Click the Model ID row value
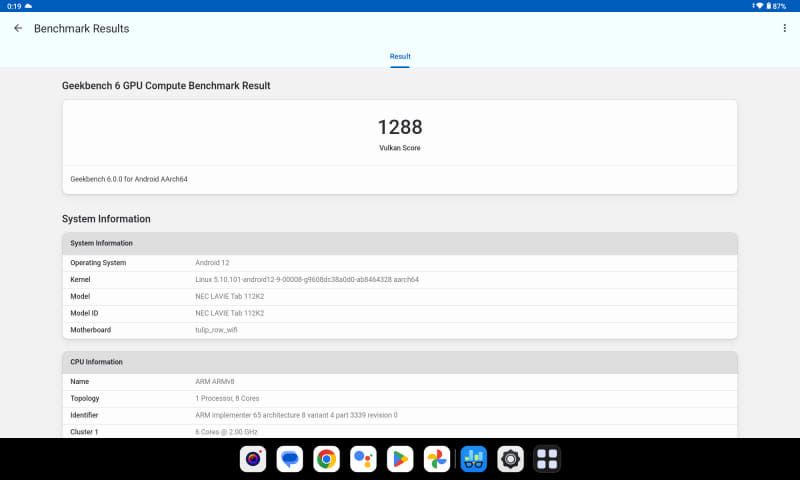This screenshot has height=480, width=800. [230, 313]
